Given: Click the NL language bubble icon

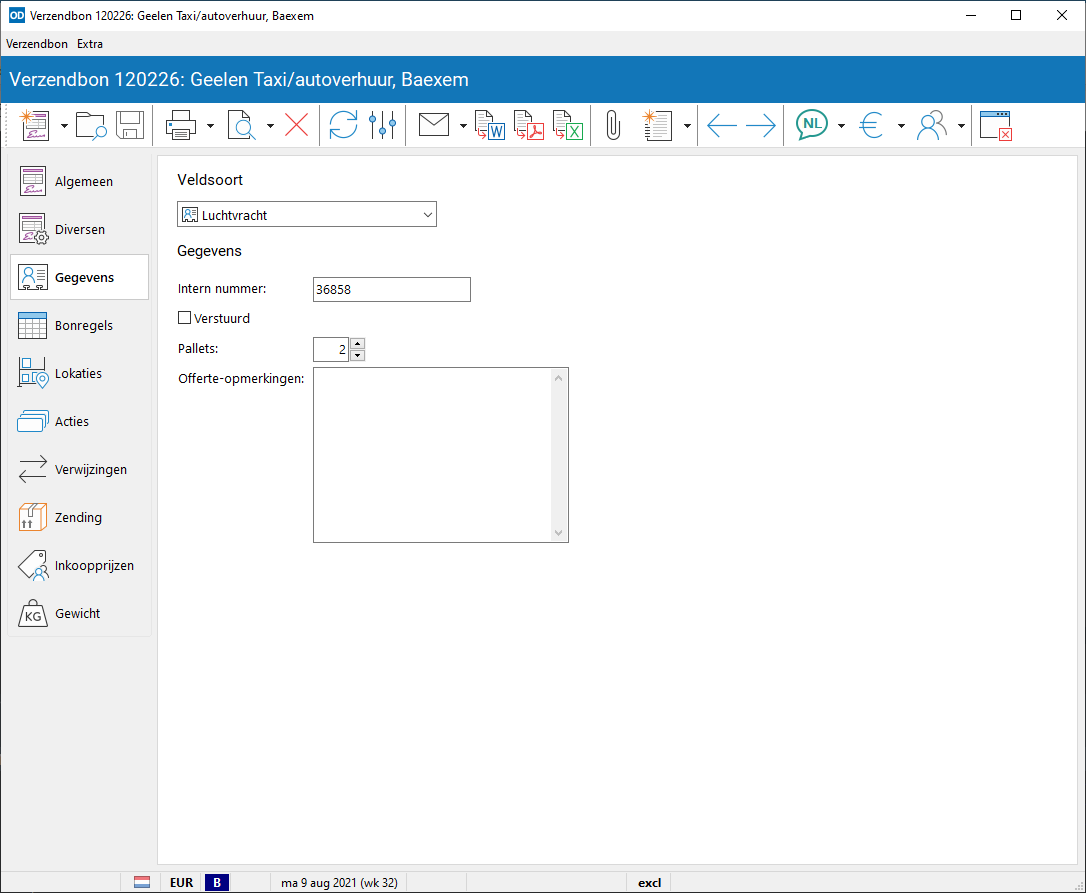Looking at the screenshot, I should pyautogui.click(x=812, y=125).
